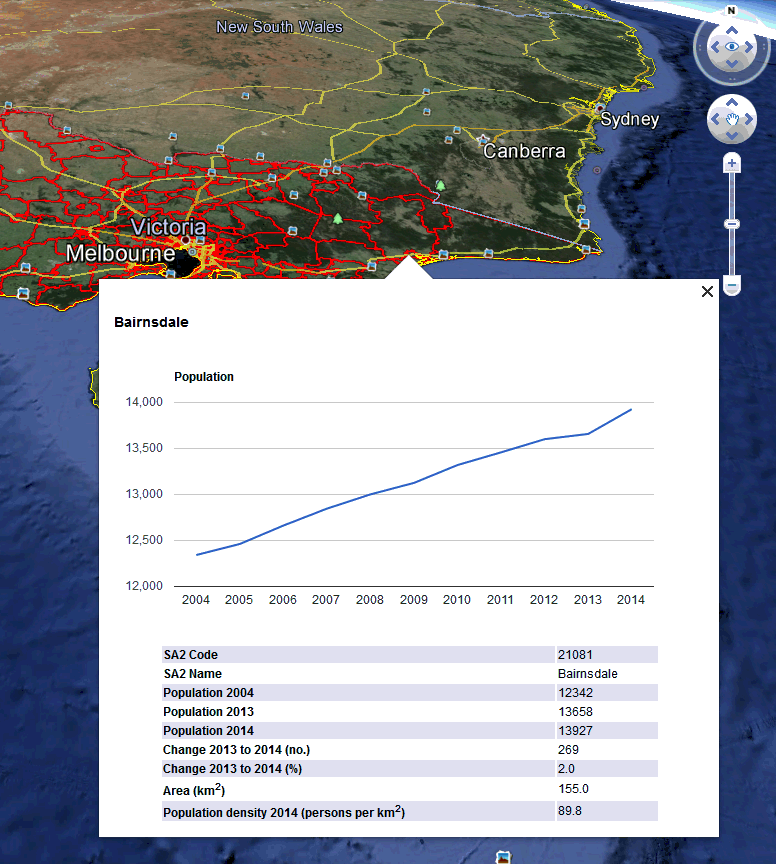Click the Sydney place label
776x864 pixels.
(630, 120)
